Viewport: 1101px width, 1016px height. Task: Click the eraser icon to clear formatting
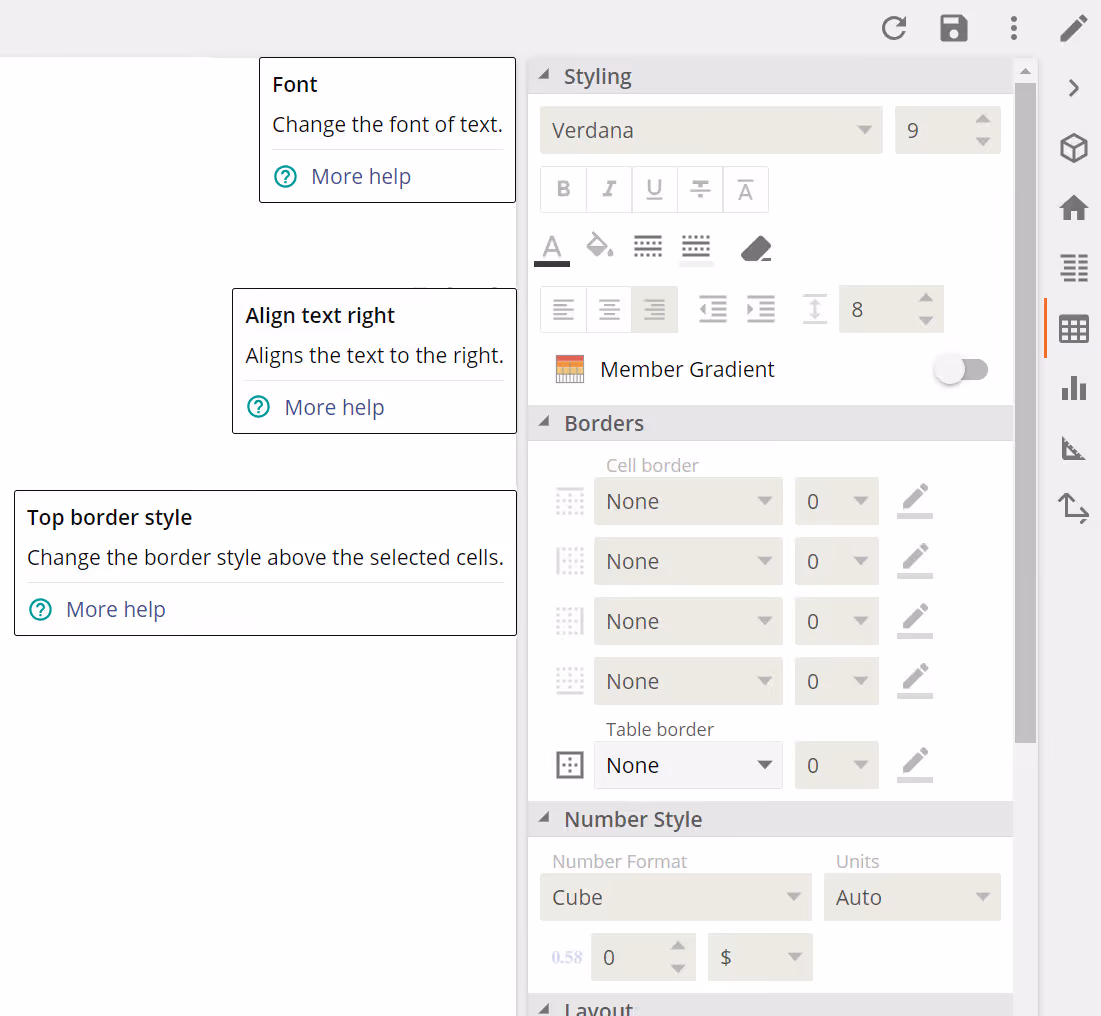coord(756,247)
